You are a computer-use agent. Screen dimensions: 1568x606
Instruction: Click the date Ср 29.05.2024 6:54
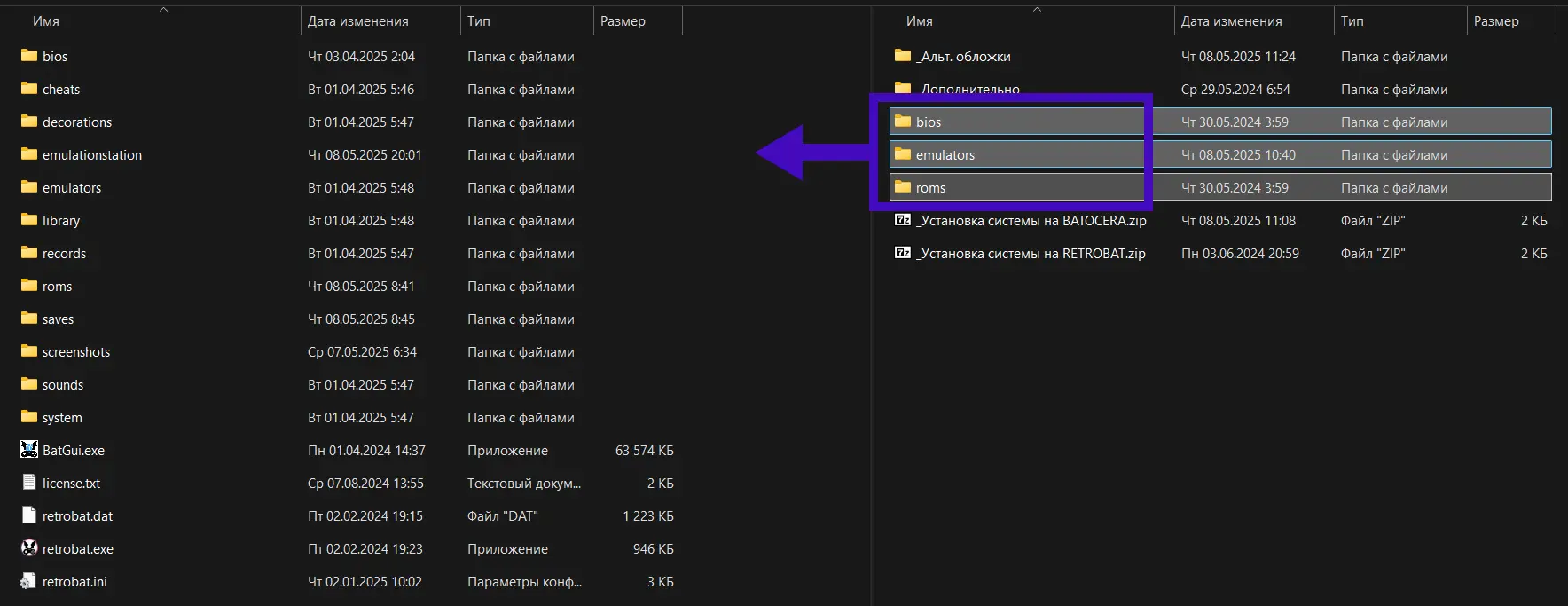tap(1235, 89)
